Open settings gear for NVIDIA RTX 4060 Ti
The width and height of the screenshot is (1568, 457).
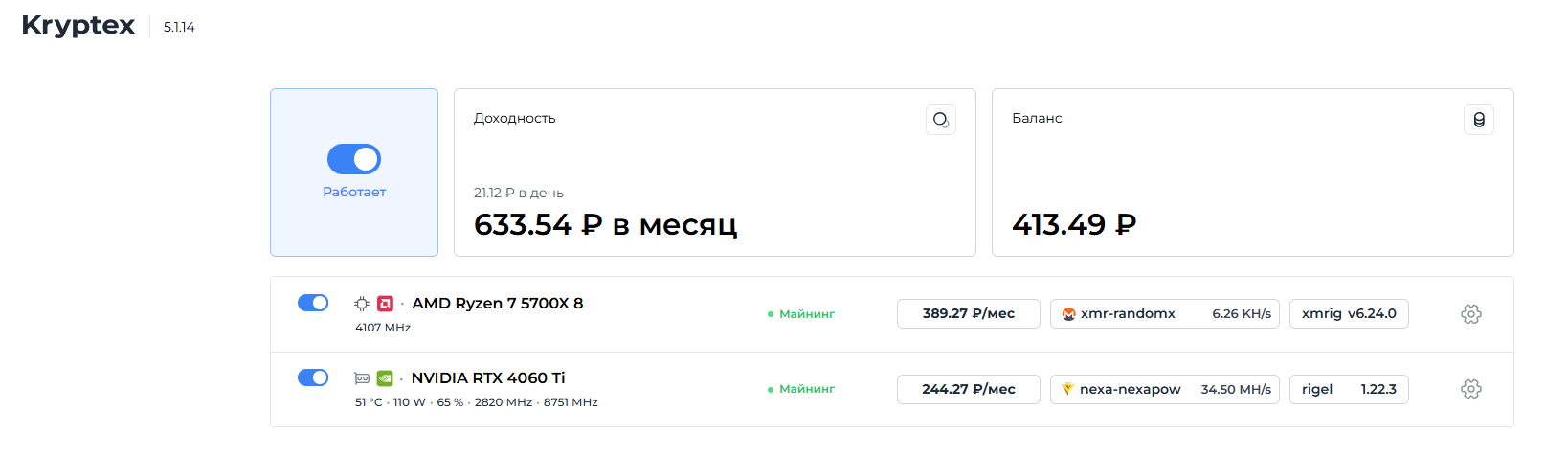[x=1471, y=389]
